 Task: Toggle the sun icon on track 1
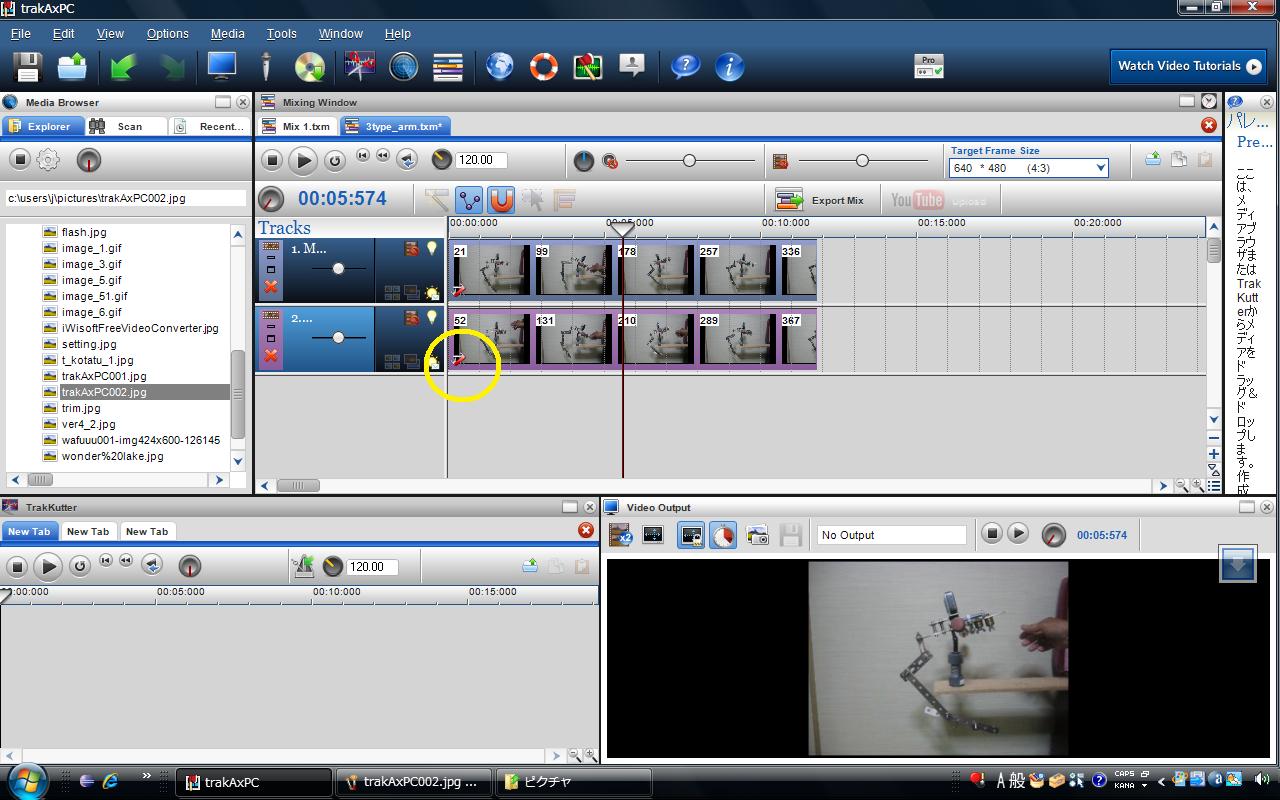pos(432,293)
